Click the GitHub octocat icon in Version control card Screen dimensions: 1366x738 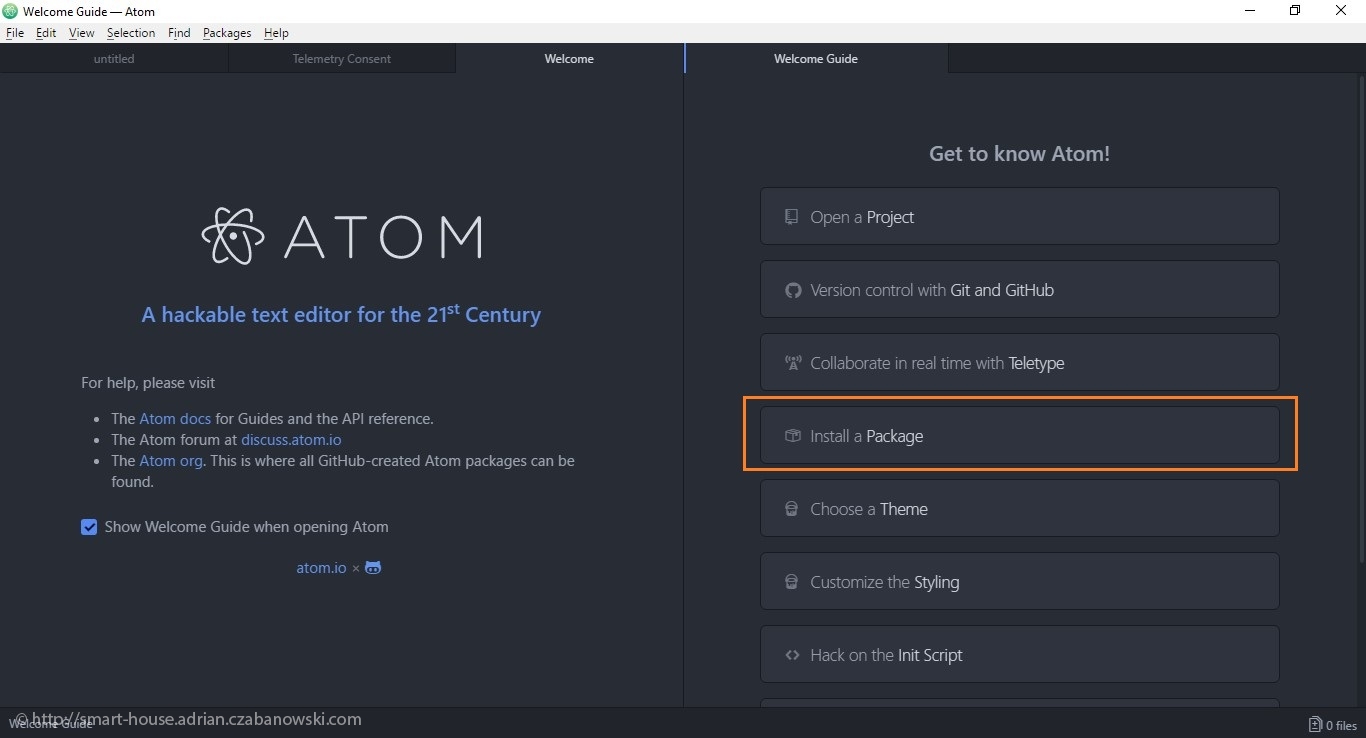(793, 290)
